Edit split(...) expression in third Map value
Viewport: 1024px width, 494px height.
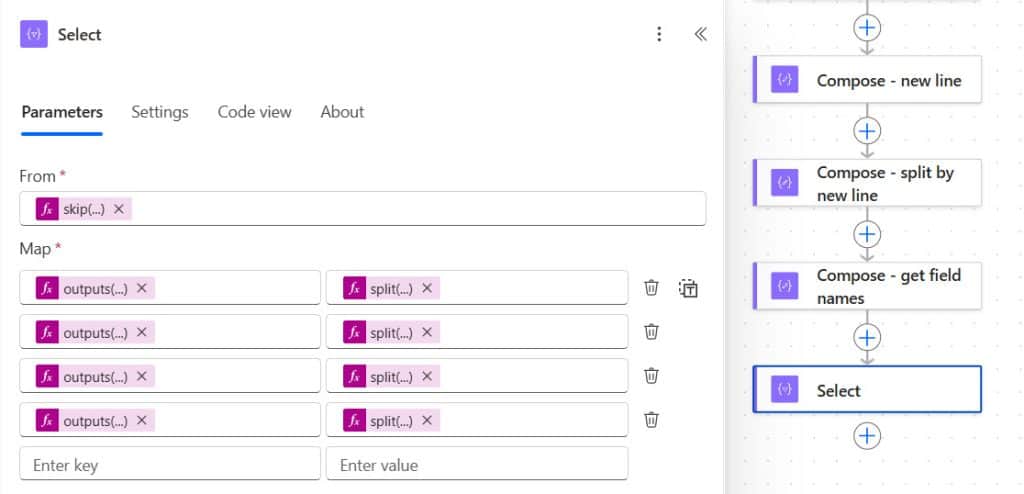point(391,376)
